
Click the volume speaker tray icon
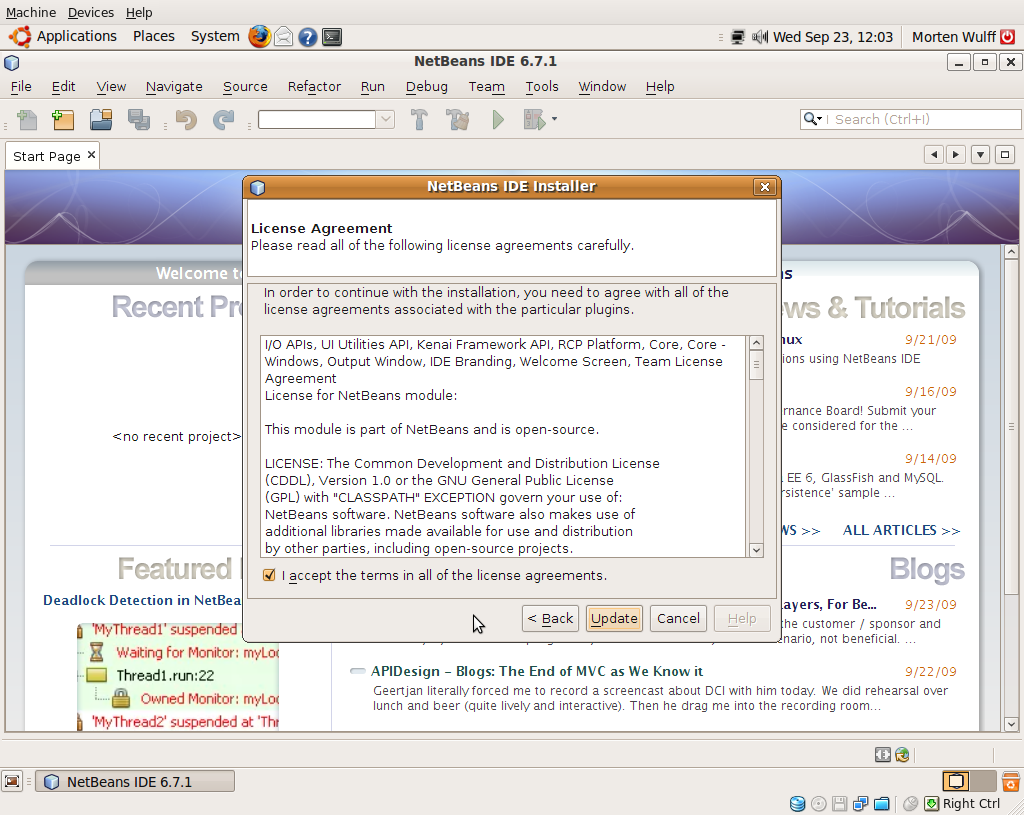click(760, 37)
